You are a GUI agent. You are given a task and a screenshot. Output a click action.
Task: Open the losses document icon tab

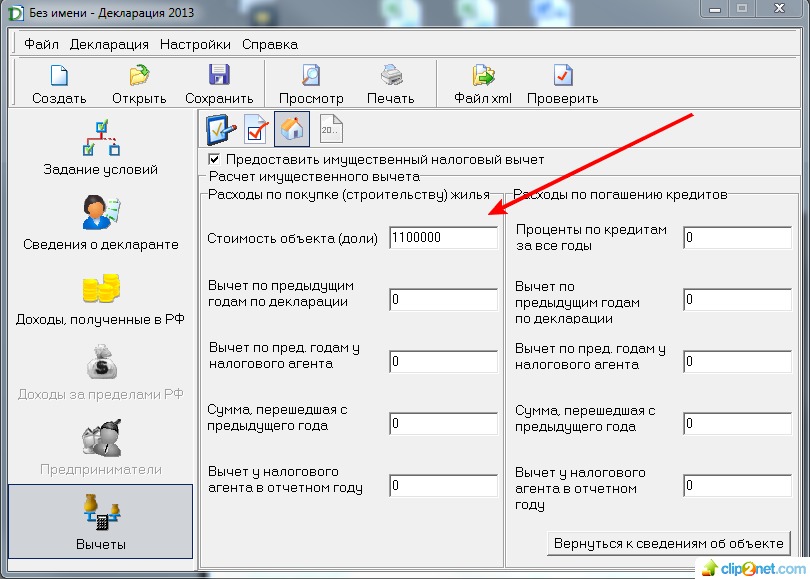[x=331, y=129]
